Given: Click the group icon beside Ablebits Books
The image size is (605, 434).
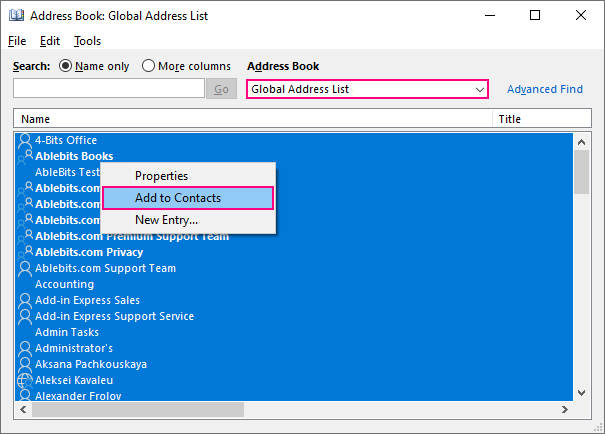Looking at the screenshot, I should point(25,157).
